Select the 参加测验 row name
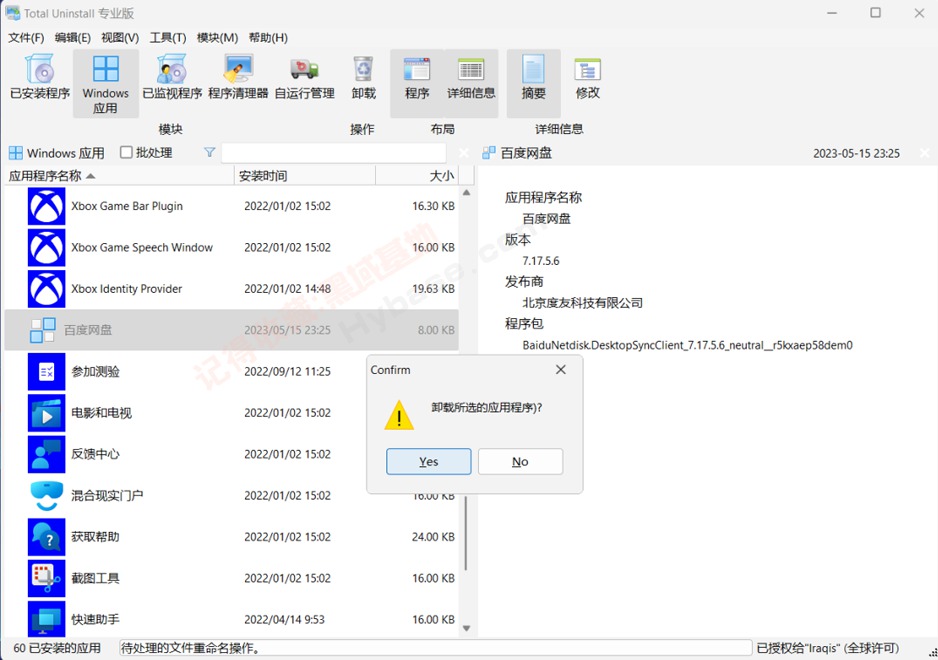Viewport: 938px width, 660px height. [95, 371]
